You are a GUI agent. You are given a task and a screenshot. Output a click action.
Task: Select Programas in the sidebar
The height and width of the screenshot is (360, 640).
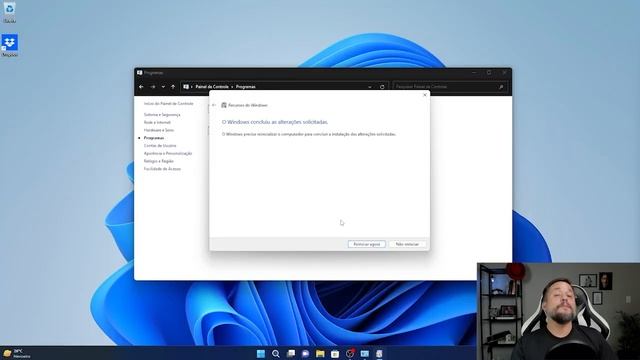(154, 138)
